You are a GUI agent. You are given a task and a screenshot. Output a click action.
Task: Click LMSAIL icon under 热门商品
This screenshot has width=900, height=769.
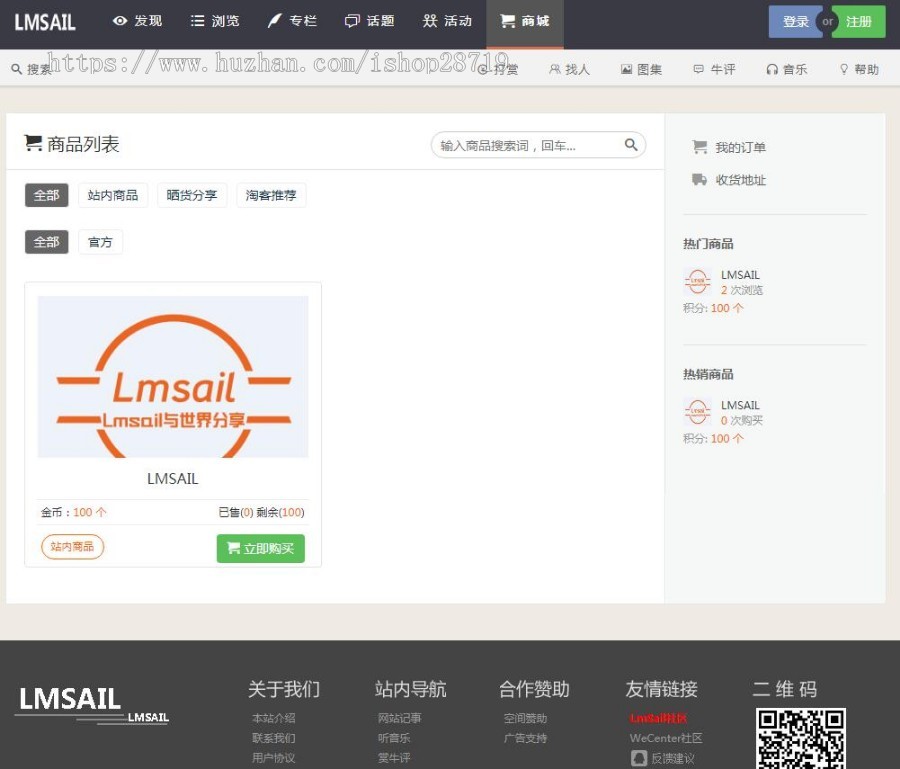(x=697, y=282)
